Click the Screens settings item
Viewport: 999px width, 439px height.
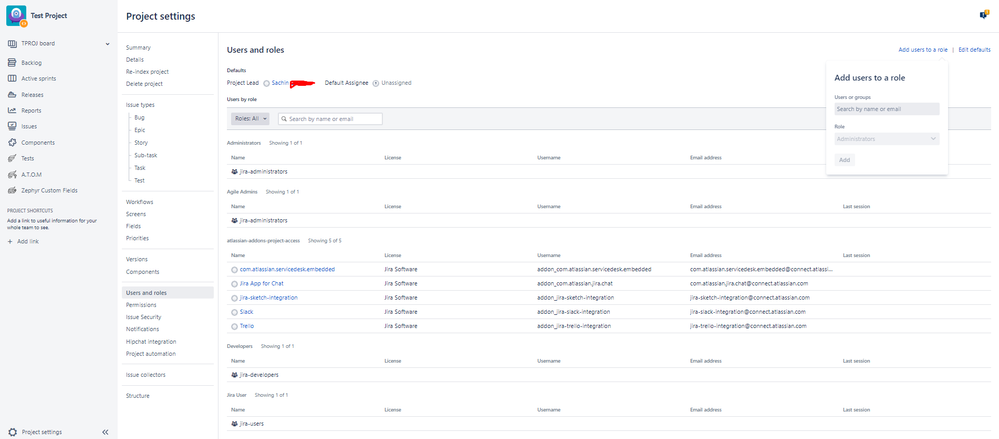point(136,214)
